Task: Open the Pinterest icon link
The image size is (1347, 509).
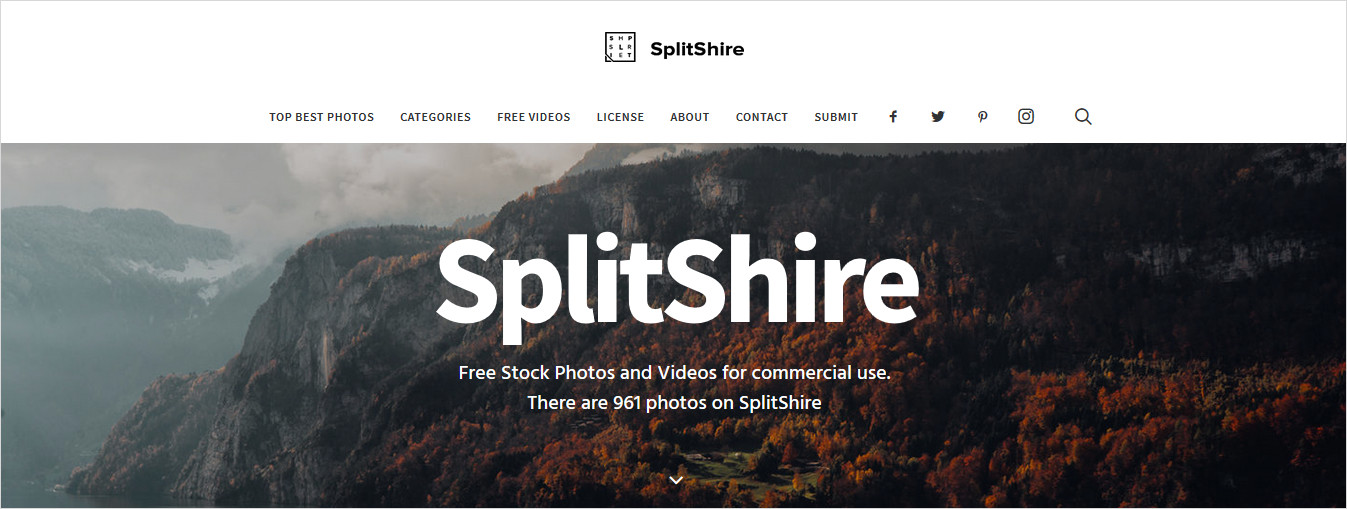Action: [983, 117]
